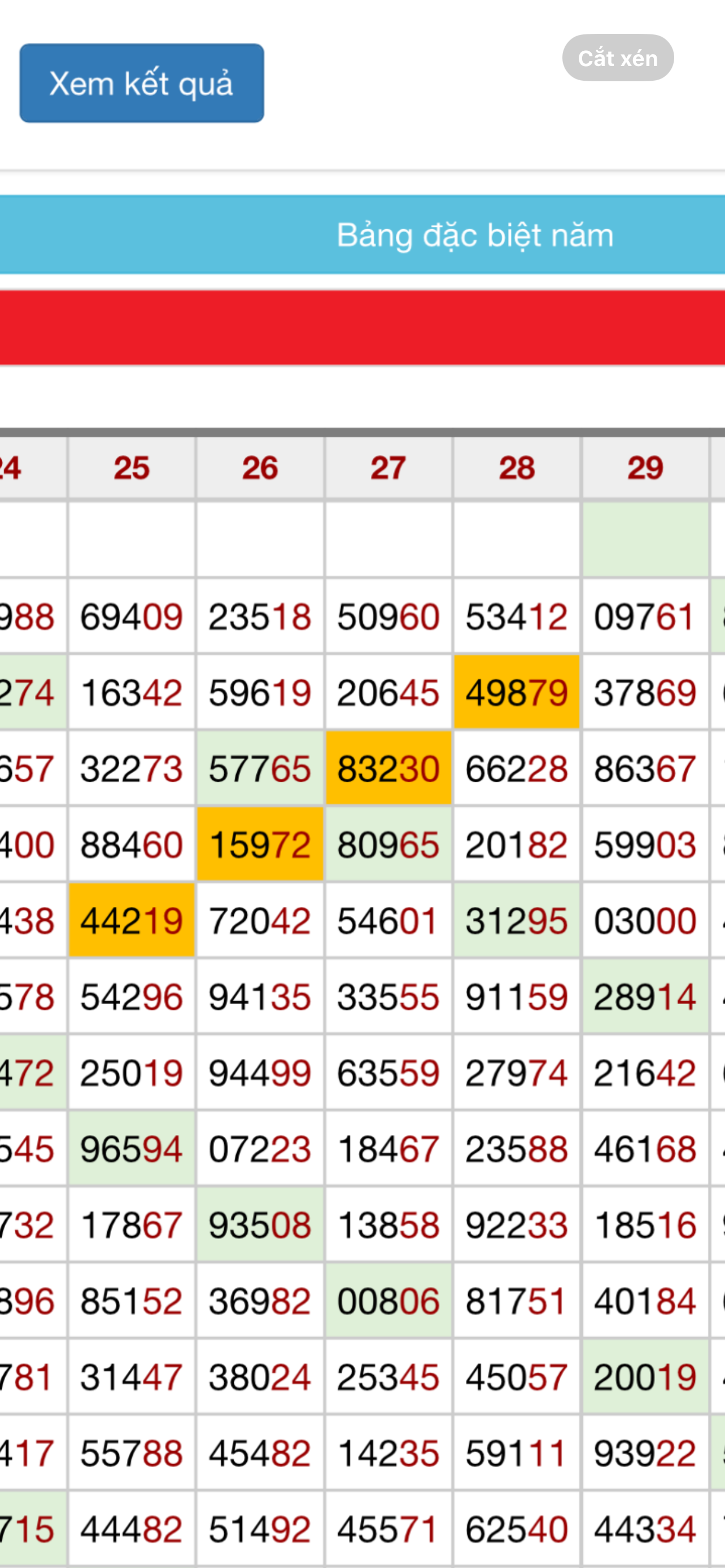Click green highlighted cell 28914

click(x=645, y=996)
